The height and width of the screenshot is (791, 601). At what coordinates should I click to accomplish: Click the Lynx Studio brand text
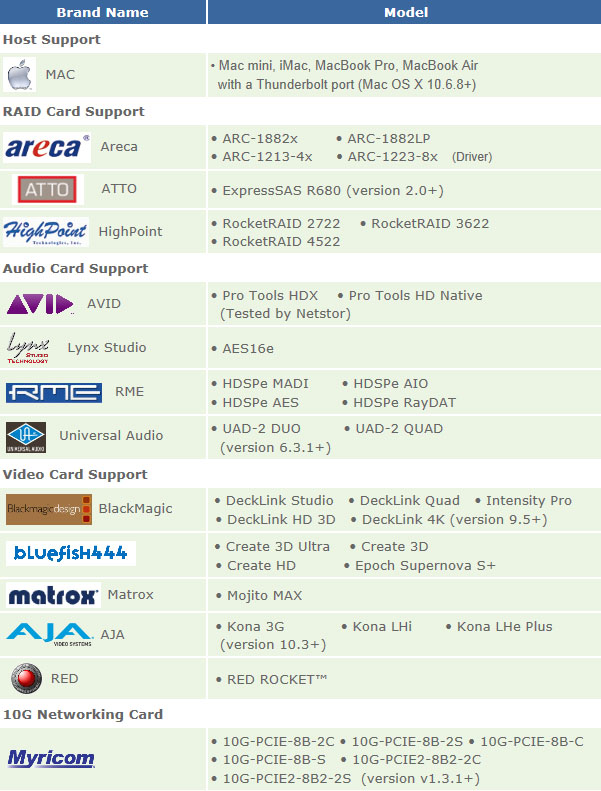[x=106, y=348]
